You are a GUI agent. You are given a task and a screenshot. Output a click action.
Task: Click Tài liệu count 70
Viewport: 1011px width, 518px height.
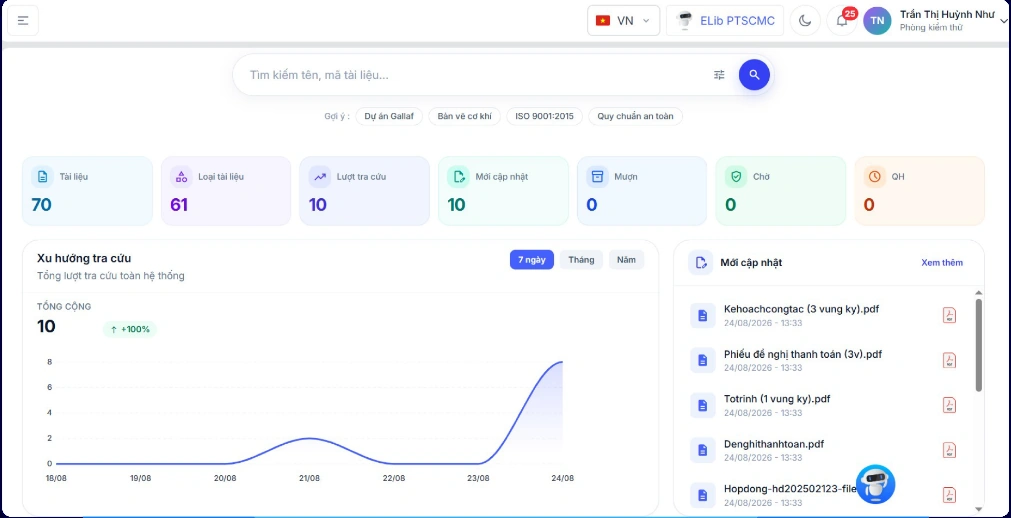[41, 205]
